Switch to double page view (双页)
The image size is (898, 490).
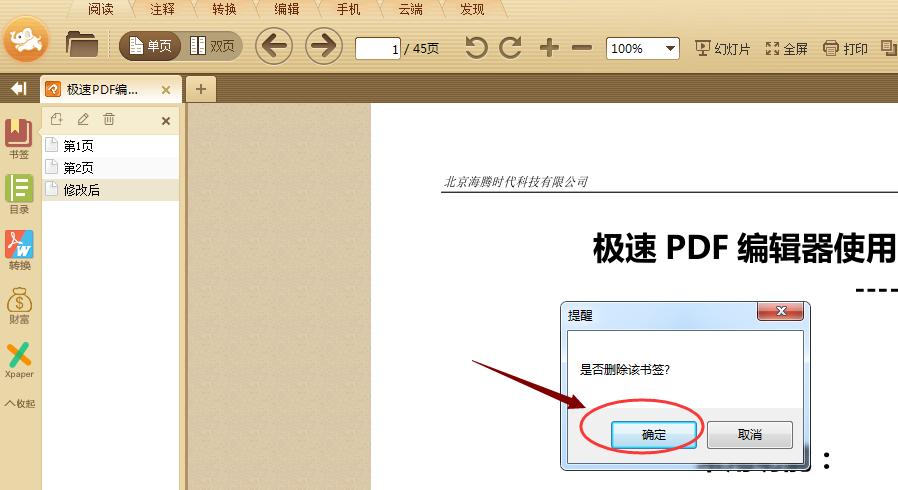212,46
